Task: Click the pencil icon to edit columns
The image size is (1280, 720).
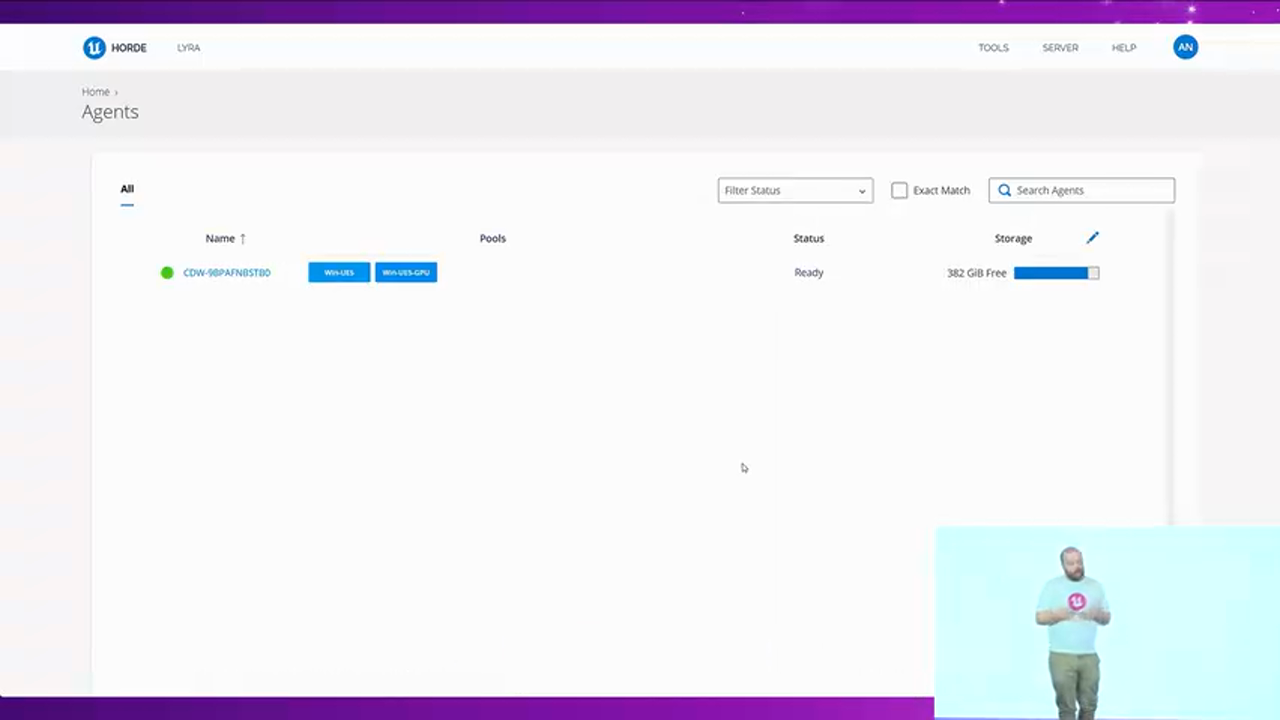Action: pyautogui.click(x=1092, y=237)
